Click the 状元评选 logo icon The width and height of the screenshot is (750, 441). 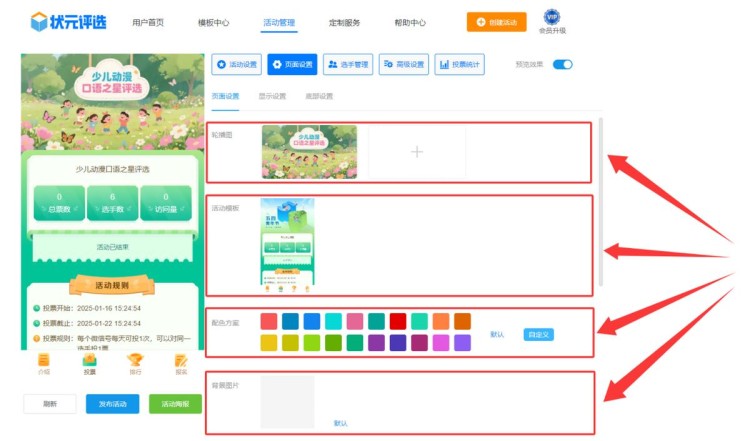pyautogui.click(x=39, y=22)
